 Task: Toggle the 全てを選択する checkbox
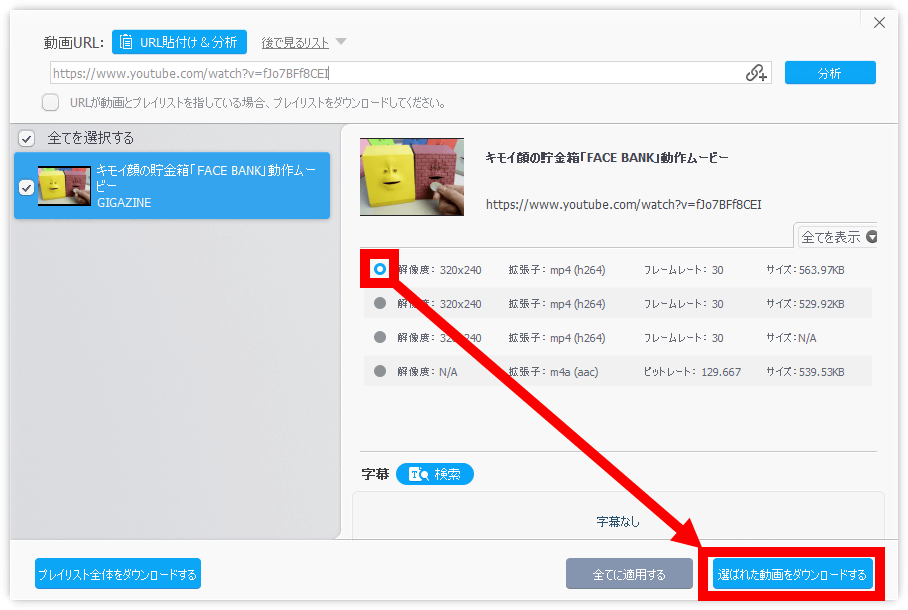27,138
